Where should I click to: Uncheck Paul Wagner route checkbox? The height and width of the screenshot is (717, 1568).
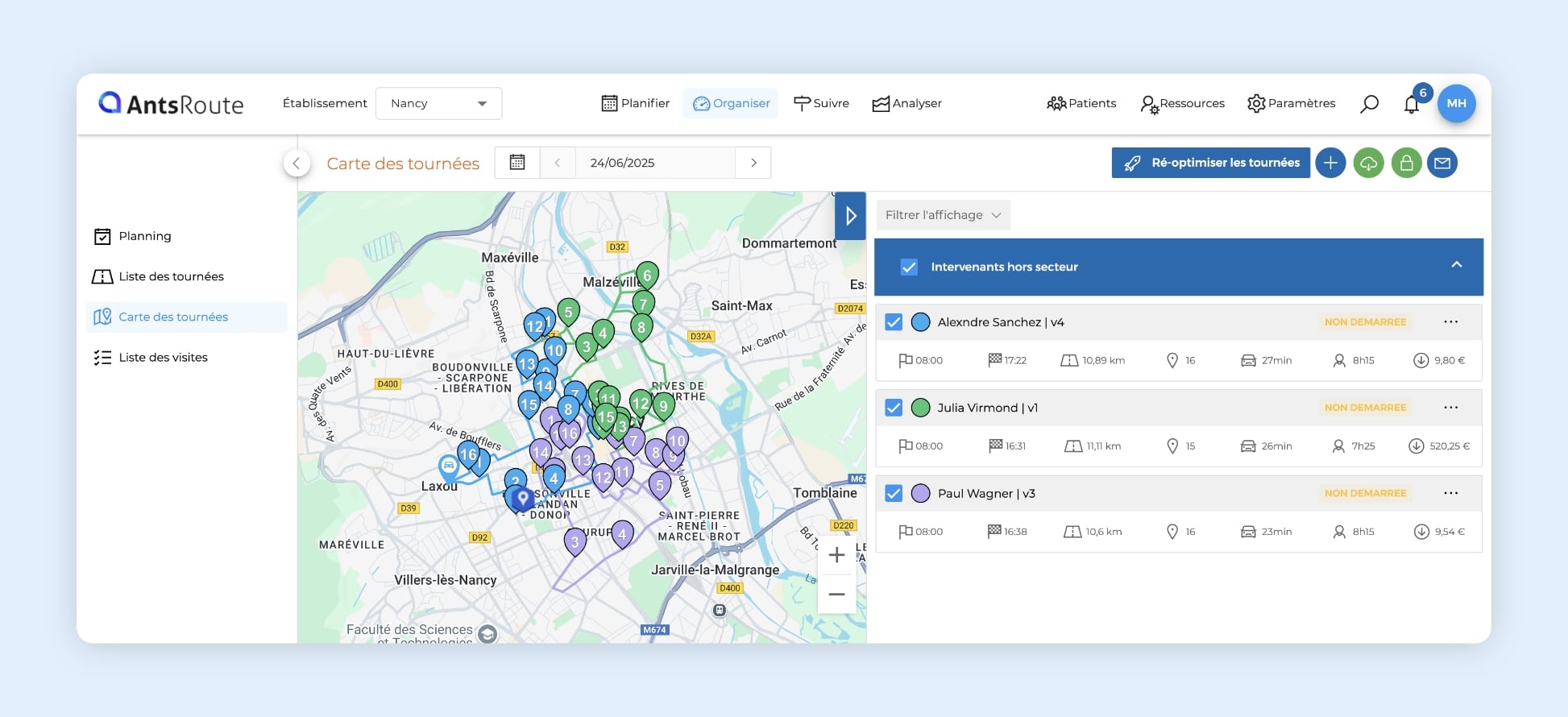point(894,493)
